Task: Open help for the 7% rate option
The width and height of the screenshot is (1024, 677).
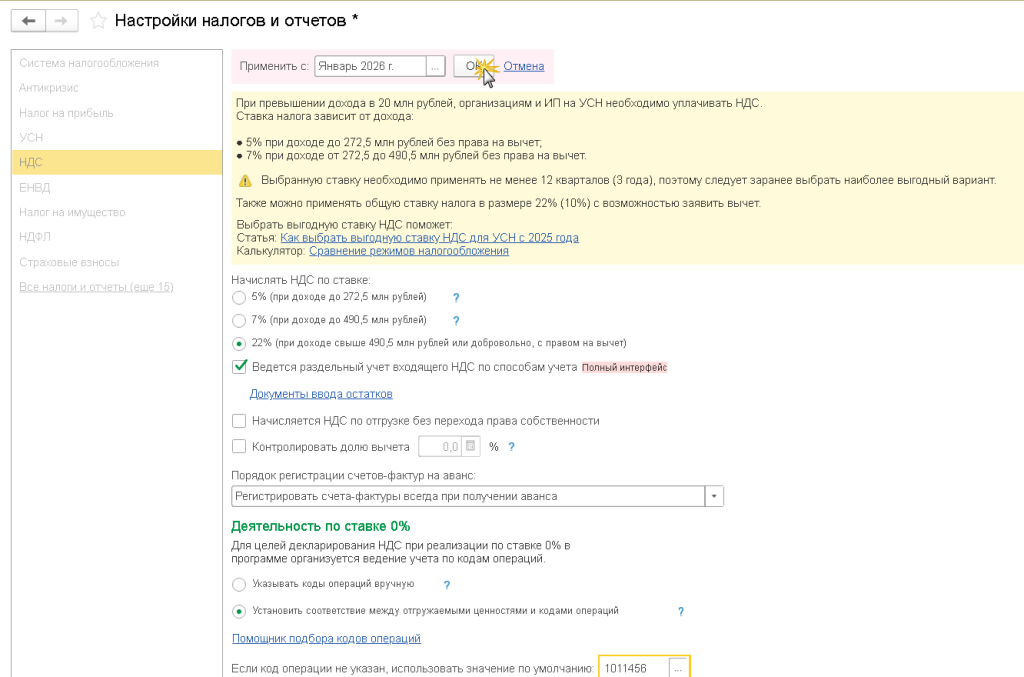Action: (456, 321)
